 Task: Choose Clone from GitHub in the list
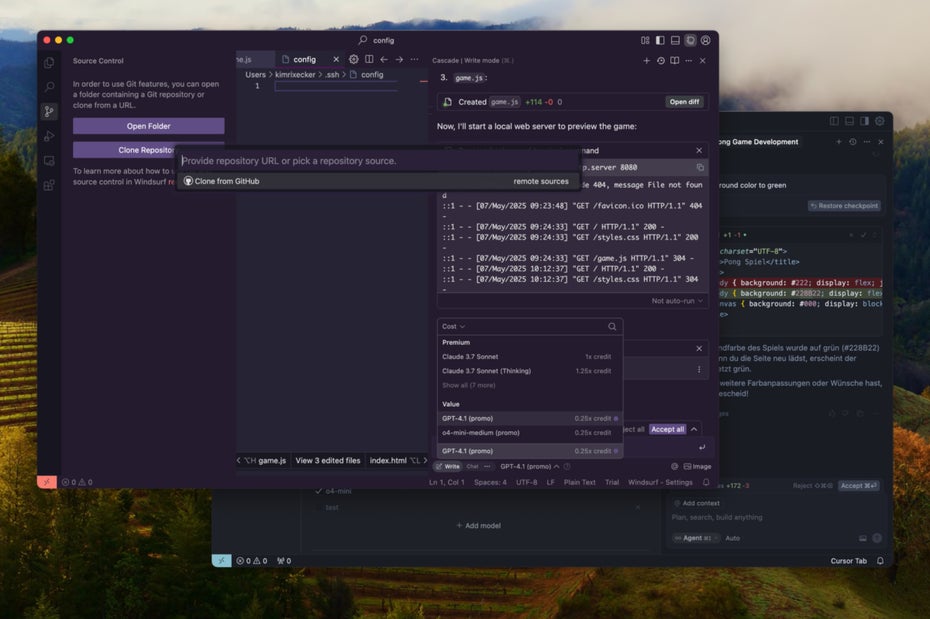coord(378,181)
